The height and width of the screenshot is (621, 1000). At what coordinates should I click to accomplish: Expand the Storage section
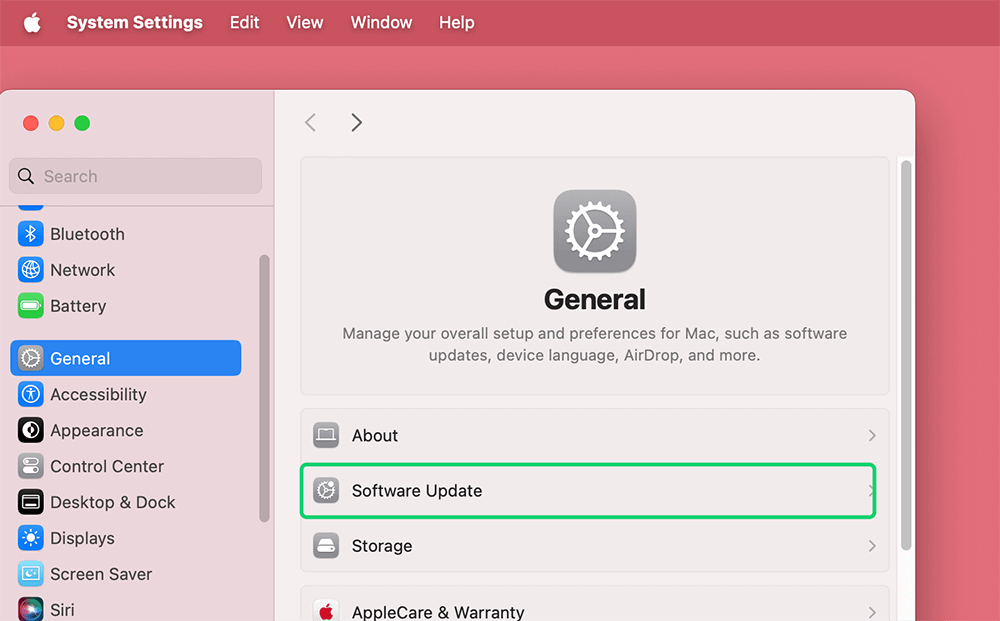pos(871,546)
